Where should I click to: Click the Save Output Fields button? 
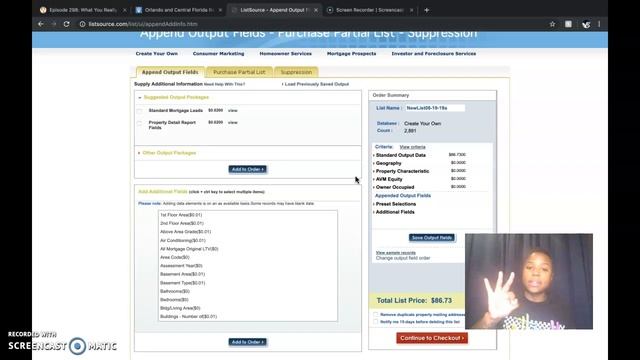point(432,238)
